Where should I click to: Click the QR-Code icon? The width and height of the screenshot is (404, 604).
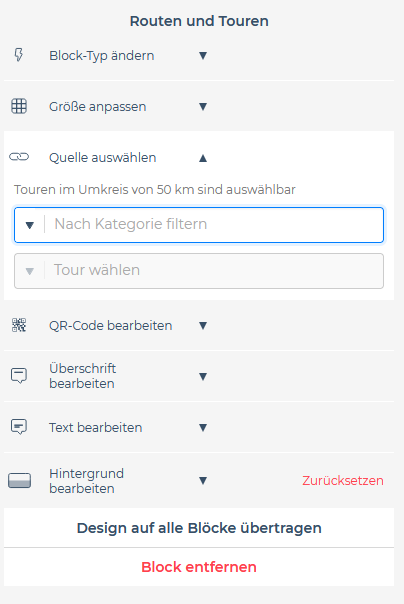coord(19,325)
